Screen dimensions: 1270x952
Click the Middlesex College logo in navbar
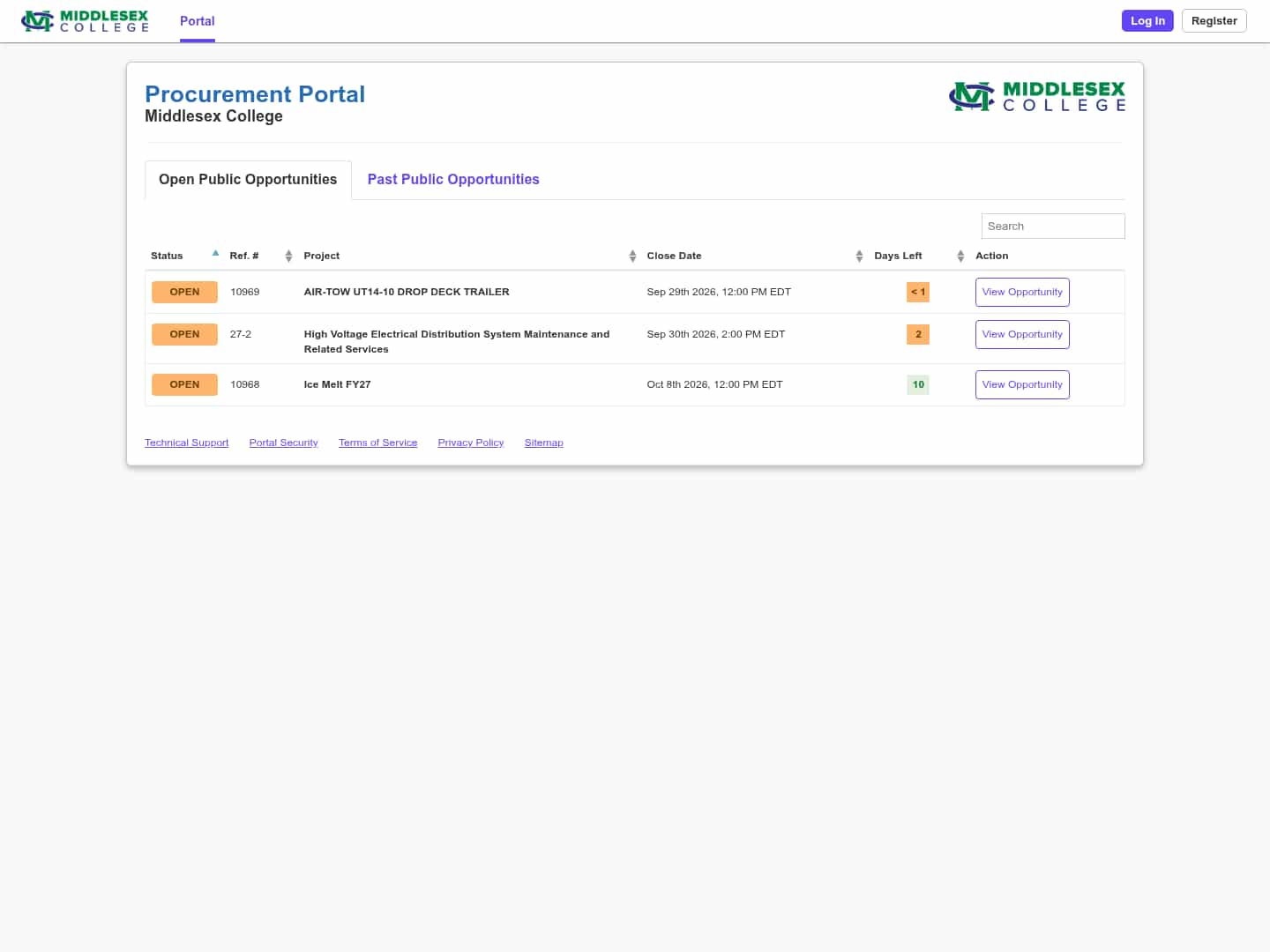pos(86,21)
